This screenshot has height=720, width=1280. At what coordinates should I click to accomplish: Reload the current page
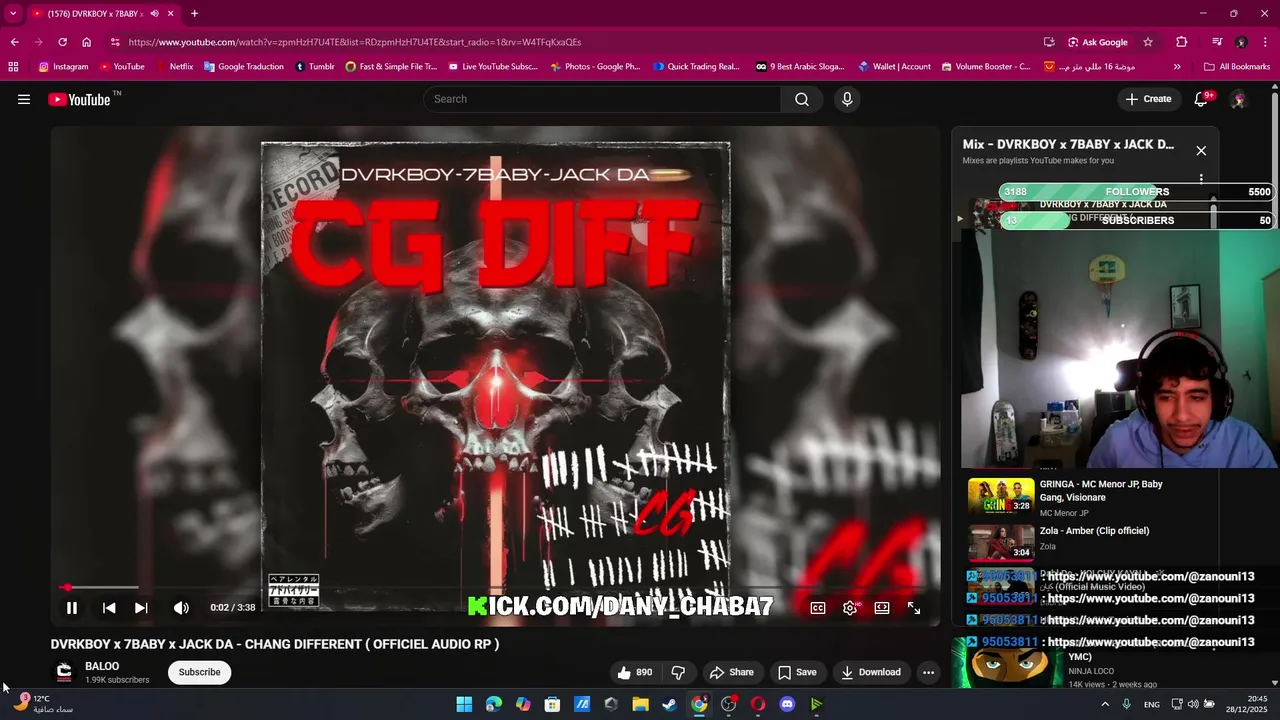point(62,42)
